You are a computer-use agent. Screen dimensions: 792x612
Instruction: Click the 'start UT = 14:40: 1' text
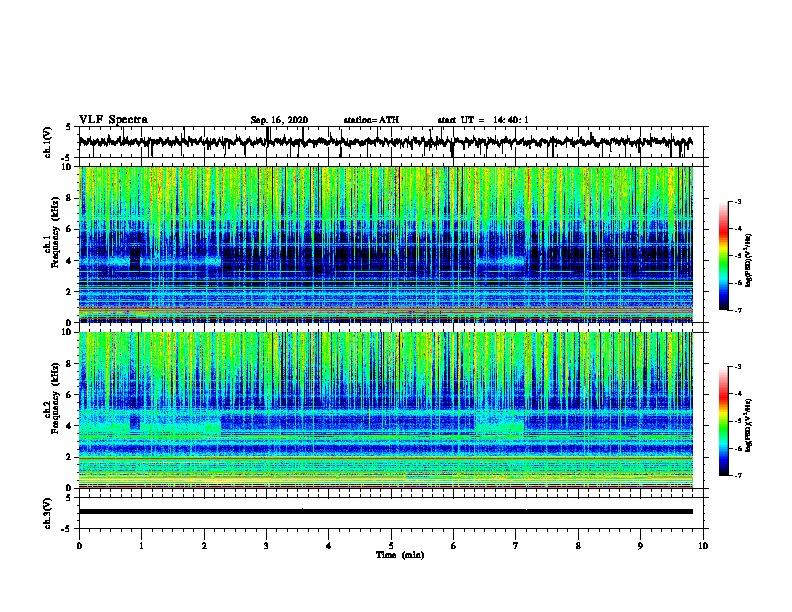tap(483, 120)
